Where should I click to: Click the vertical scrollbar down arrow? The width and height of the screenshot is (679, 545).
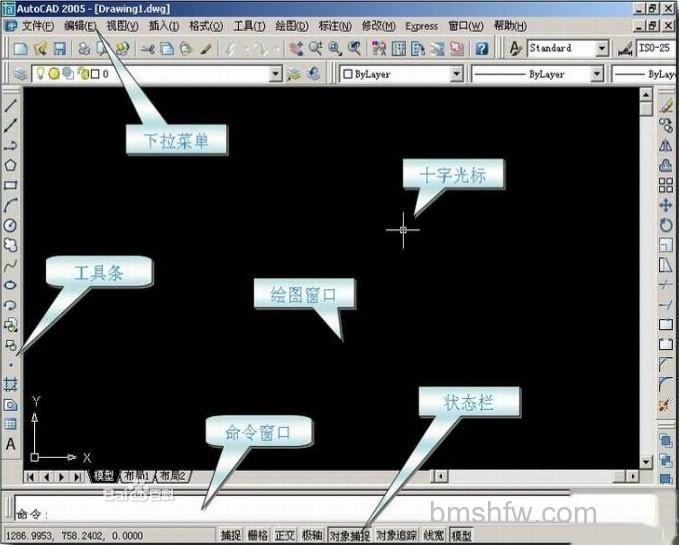[x=646, y=462]
